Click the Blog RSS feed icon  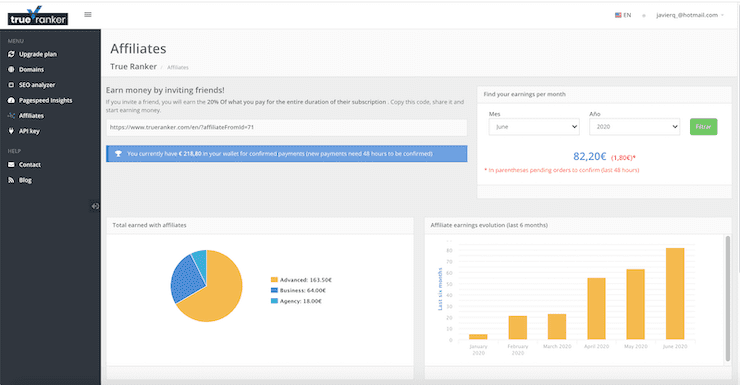[x=11, y=180]
